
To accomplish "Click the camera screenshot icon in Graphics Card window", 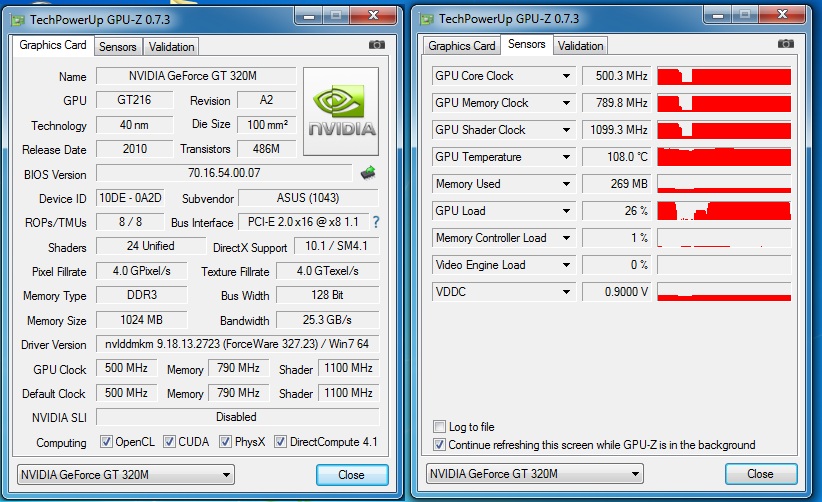I will click(x=376, y=45).
